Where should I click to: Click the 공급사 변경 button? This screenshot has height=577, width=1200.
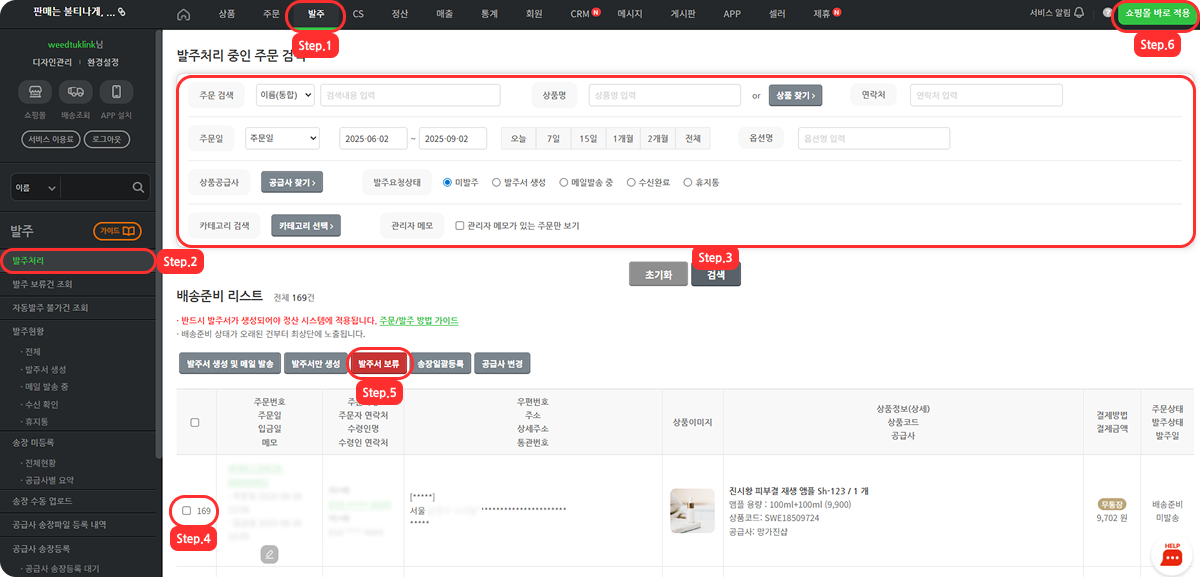(501, 364)
